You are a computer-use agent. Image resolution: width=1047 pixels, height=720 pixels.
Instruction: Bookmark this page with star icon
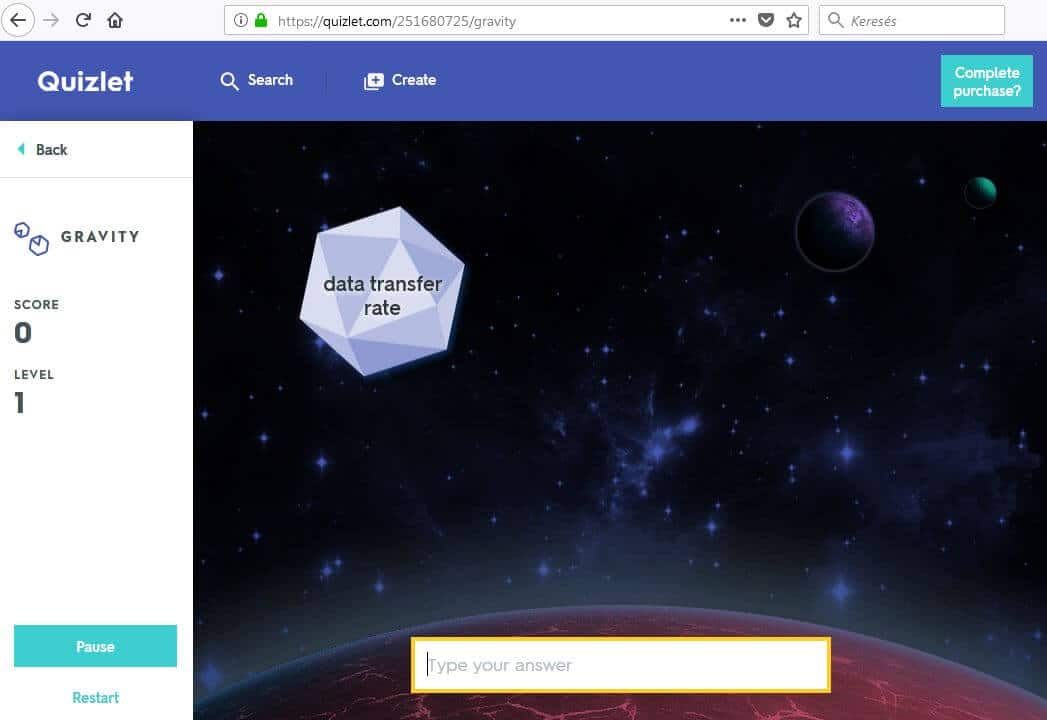pos(793,21)
